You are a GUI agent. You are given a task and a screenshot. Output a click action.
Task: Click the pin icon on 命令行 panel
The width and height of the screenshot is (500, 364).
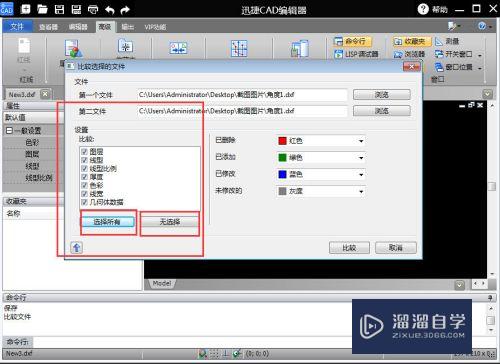(x=490, y=297)
